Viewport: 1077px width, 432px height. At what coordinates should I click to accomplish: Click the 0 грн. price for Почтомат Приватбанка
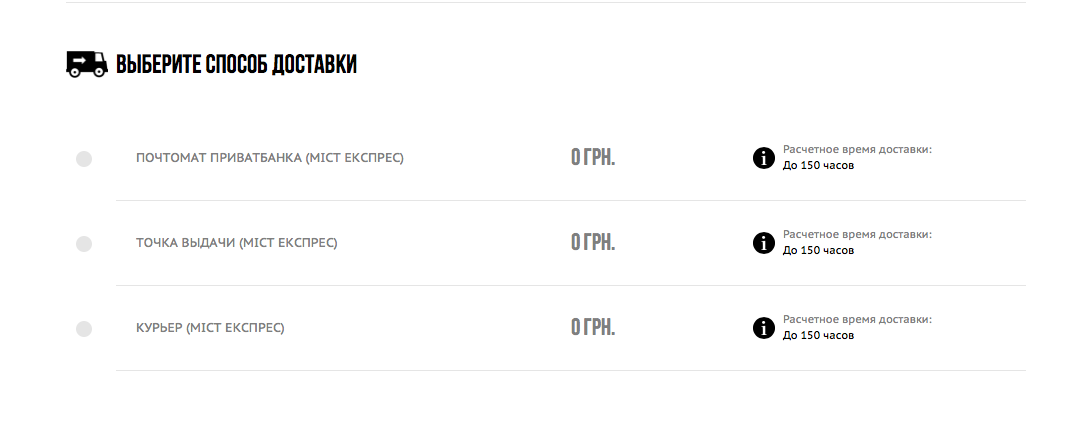tap(592, 157)
